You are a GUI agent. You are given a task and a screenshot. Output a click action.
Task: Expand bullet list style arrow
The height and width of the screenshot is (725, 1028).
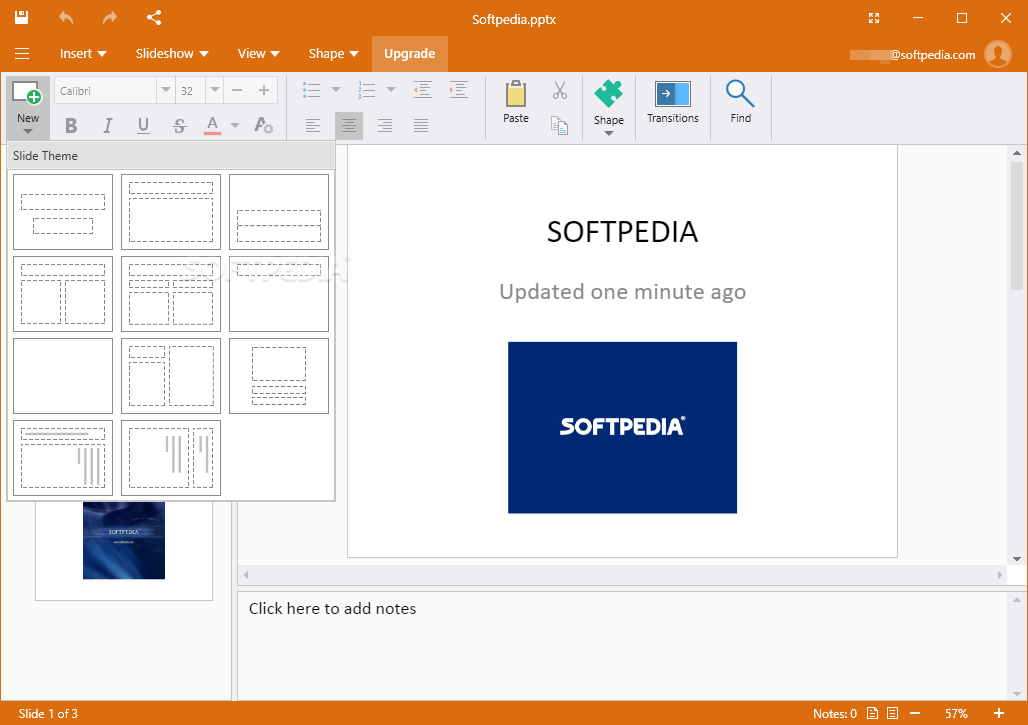click(x=336, y=90)
